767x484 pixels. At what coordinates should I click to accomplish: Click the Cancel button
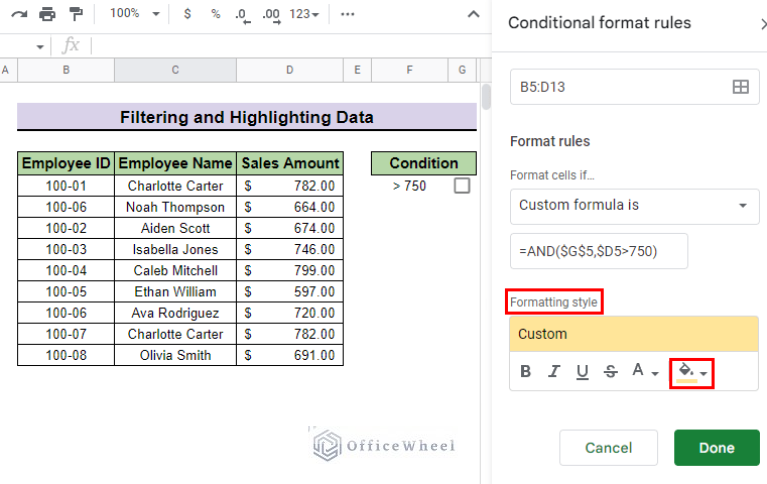pos(609,448)
